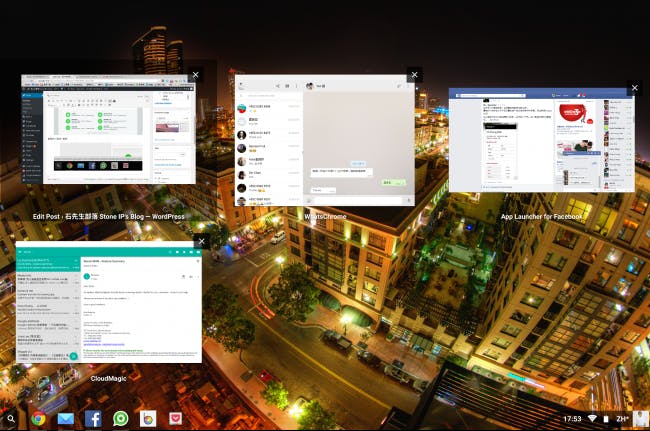Open the green WhatsChrome shelf icon
This screenshot has width=650, height=431.
pyautogui.click(x=121, y=419)
